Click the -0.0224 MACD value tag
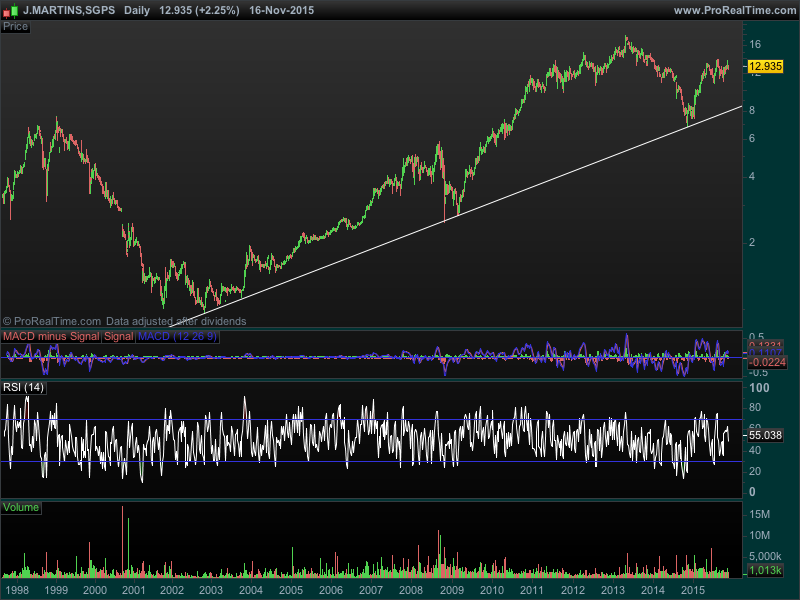800x600 pixels. (767, 362)
